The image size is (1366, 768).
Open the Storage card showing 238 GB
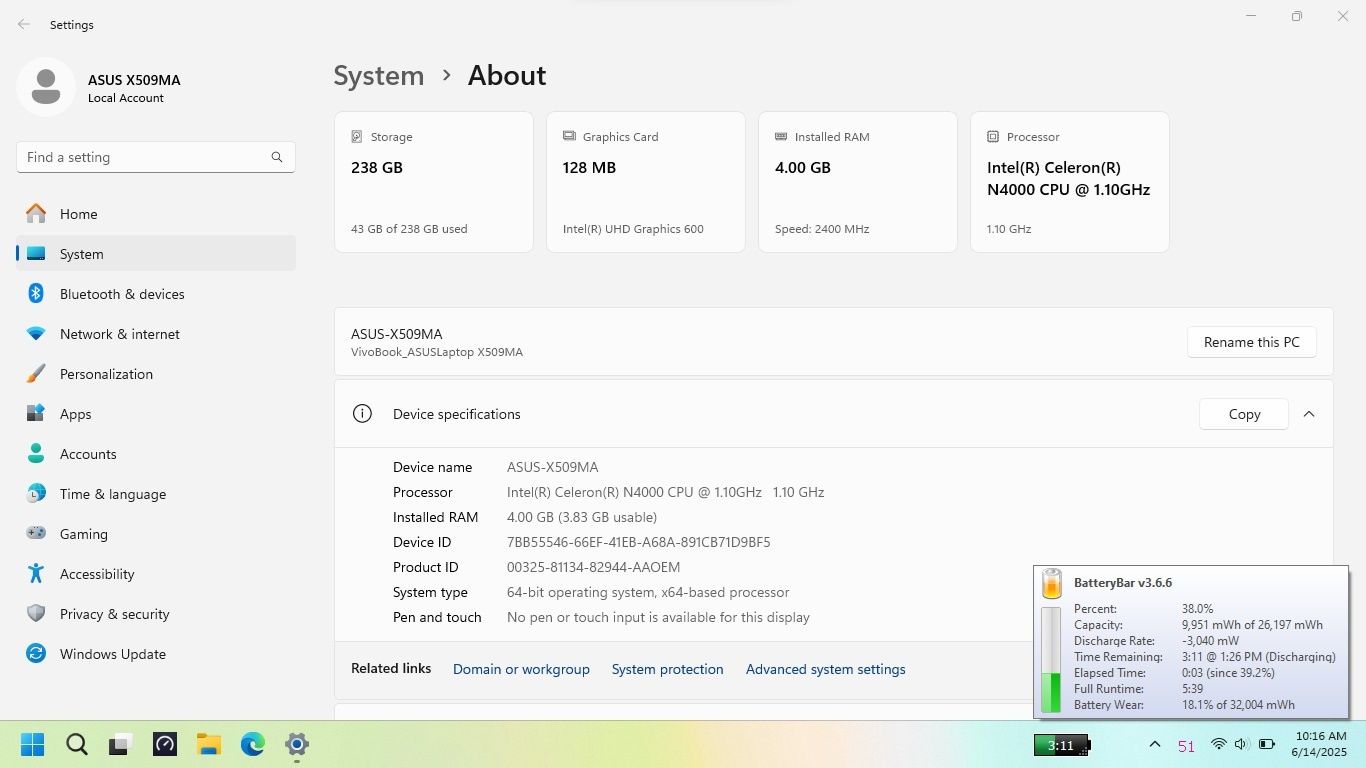tap(434, 182)
